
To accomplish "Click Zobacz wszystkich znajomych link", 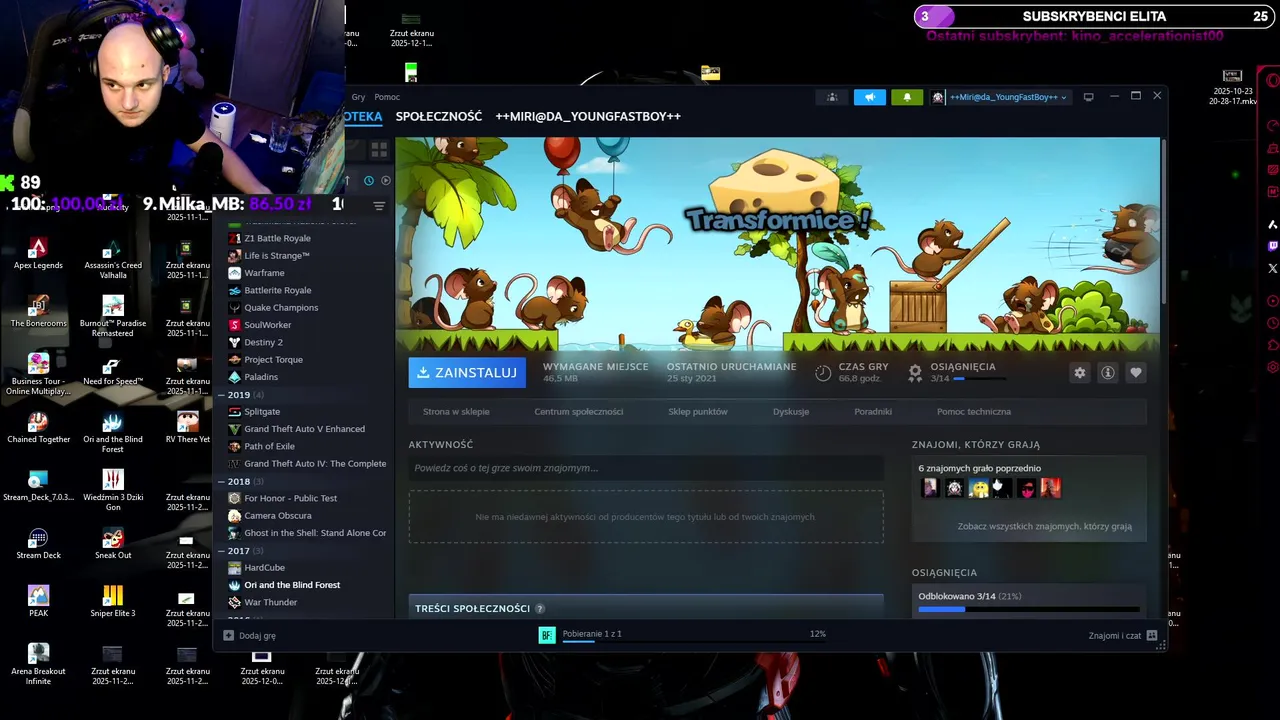I will coord(1044,526).
